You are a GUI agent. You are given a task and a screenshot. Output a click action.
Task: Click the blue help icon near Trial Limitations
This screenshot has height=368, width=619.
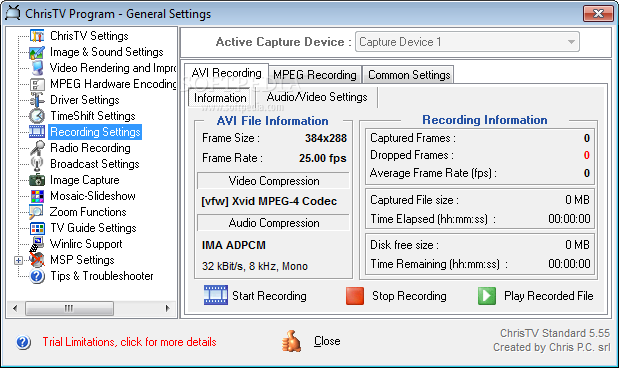tap(23, 342)
